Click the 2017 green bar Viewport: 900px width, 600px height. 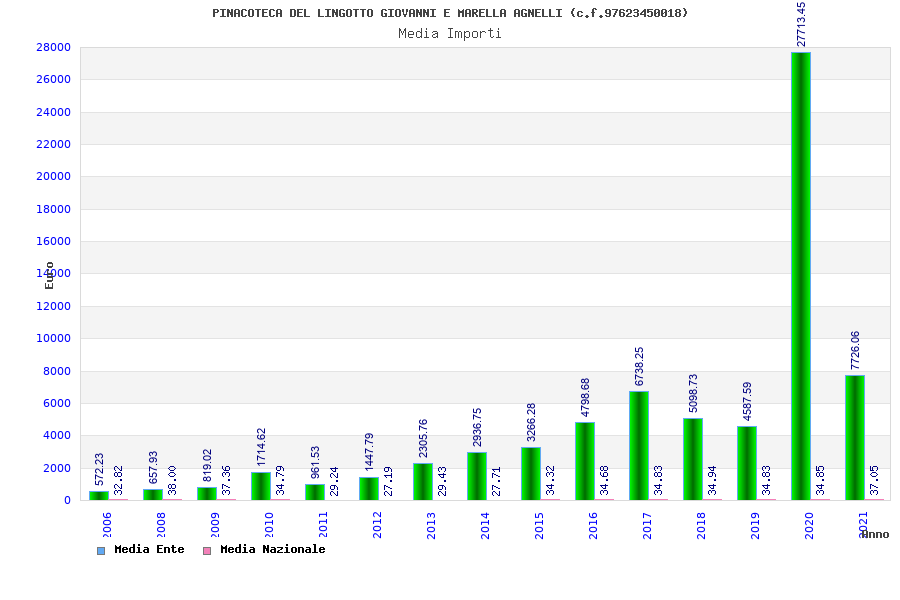639,446
